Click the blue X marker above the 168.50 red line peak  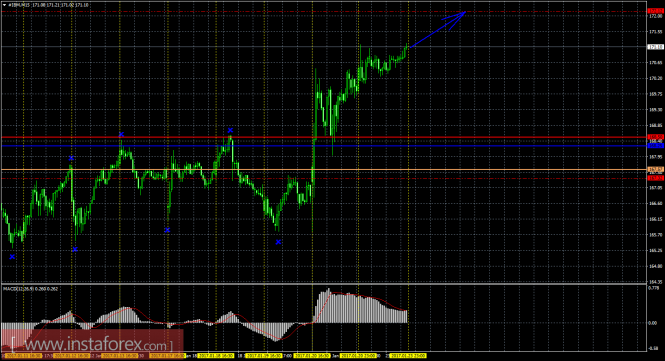[x=230, y=130]
